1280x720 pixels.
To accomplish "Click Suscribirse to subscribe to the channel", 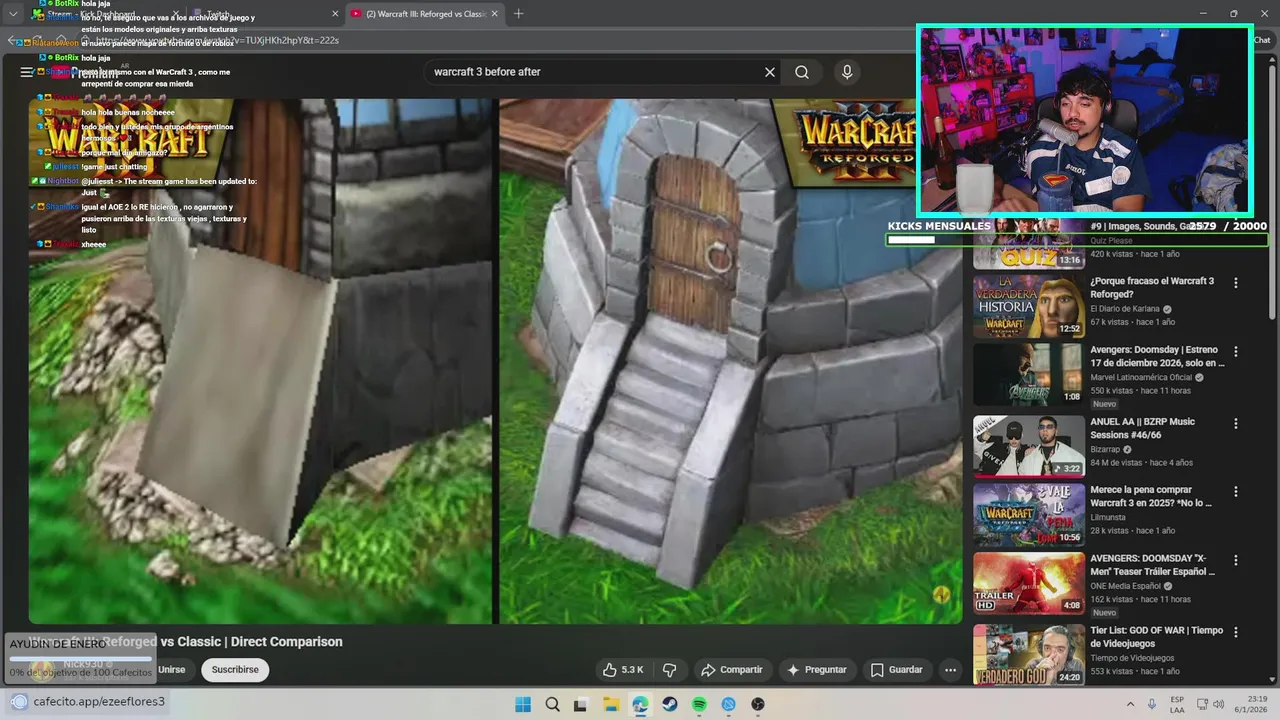I will 235,670.
